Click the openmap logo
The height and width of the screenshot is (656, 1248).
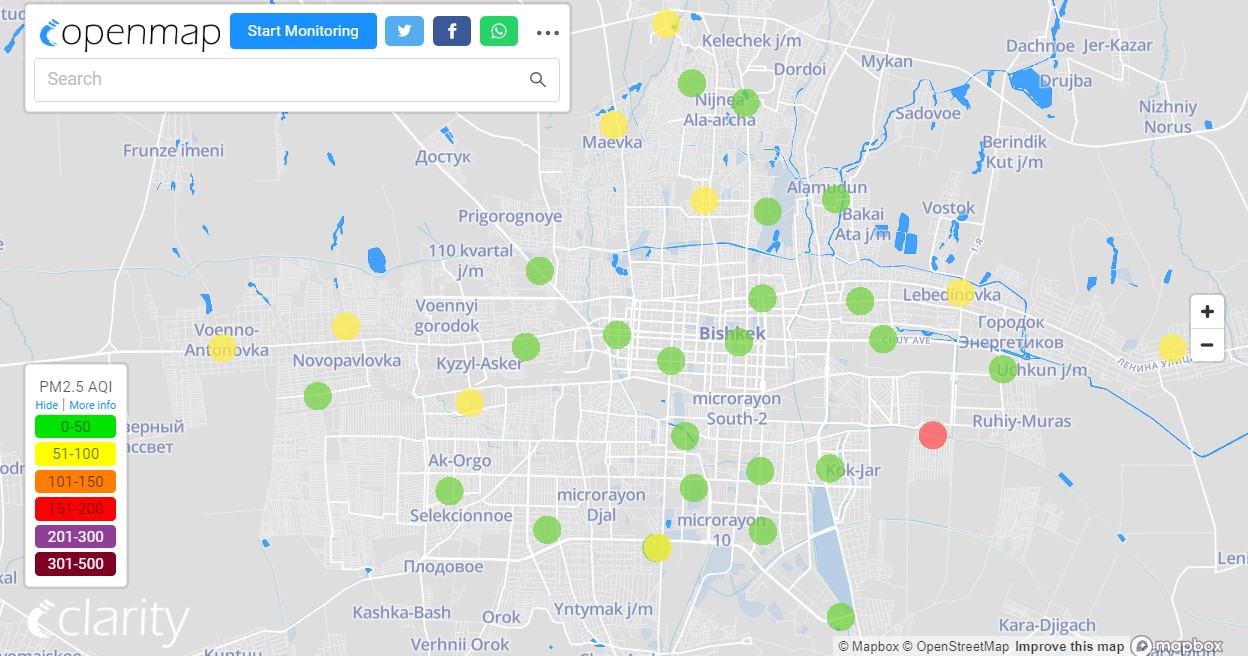point(130,32)
